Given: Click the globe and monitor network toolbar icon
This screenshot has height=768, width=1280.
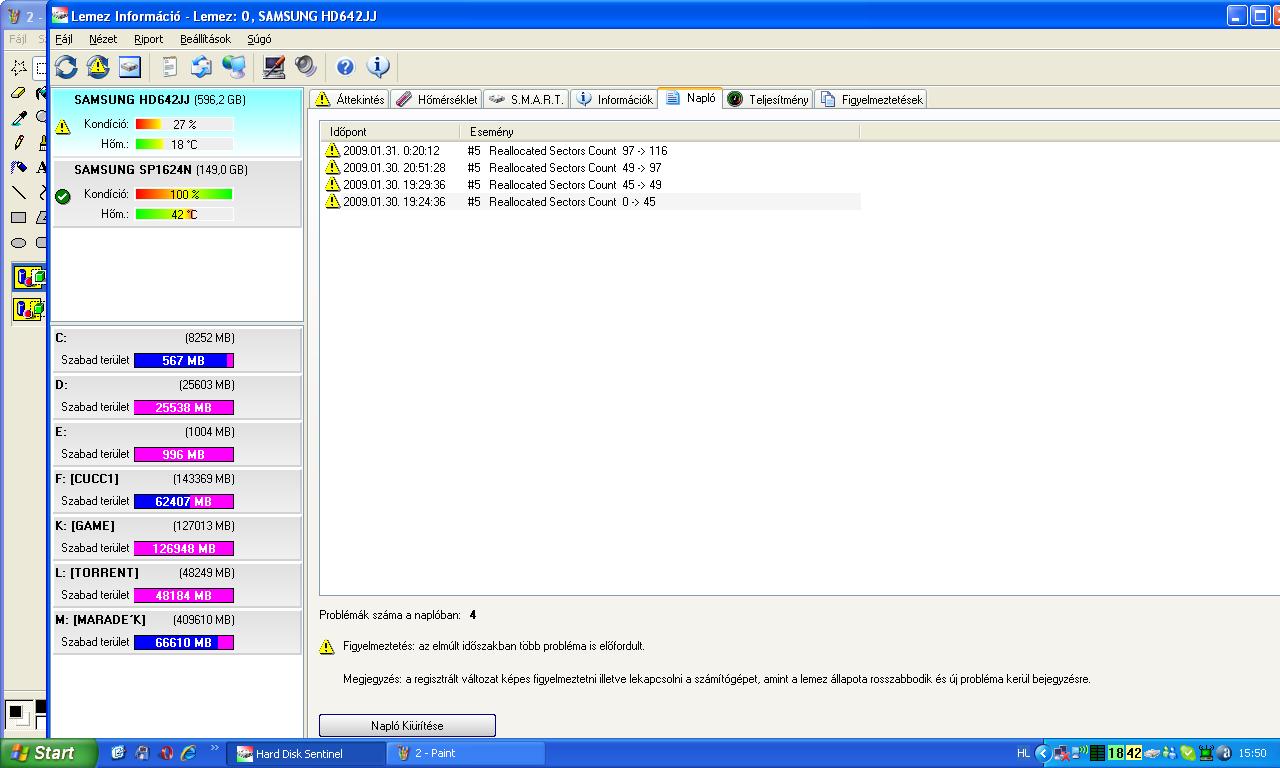Looking at the screenshot, I should click(x=234, y=67).
